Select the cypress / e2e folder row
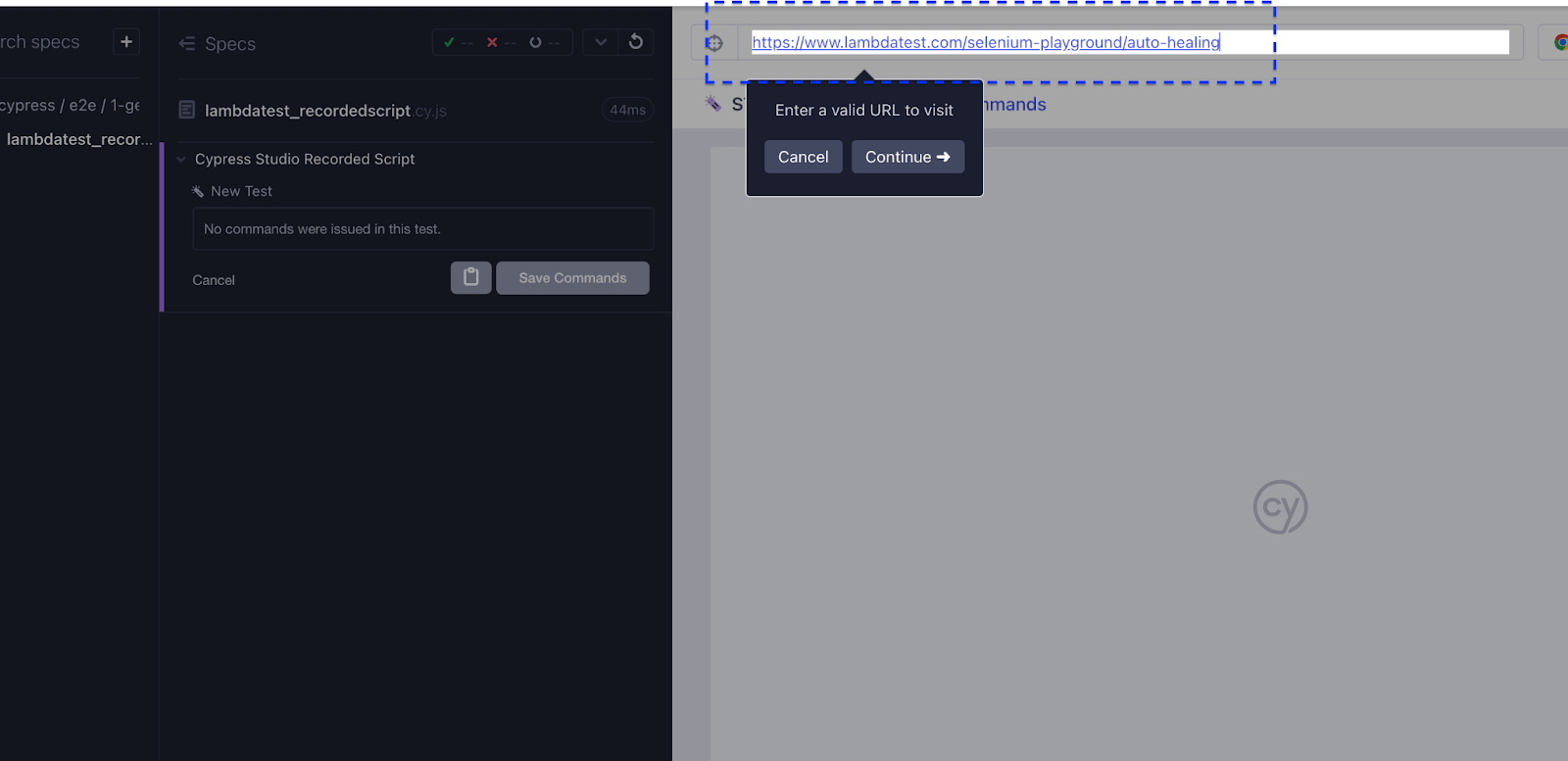1568x761 pixels. tap(71, 105)
